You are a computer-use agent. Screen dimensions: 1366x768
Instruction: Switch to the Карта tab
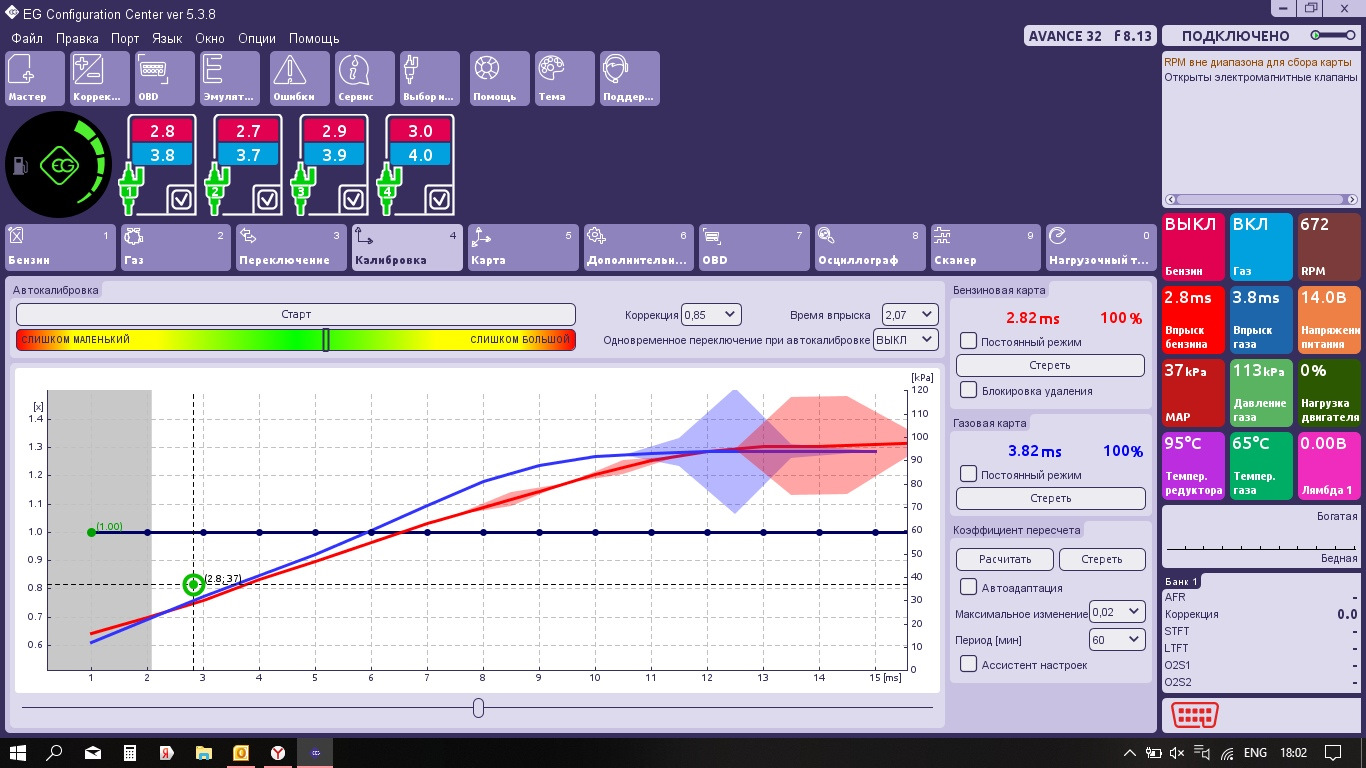[522, 247]
